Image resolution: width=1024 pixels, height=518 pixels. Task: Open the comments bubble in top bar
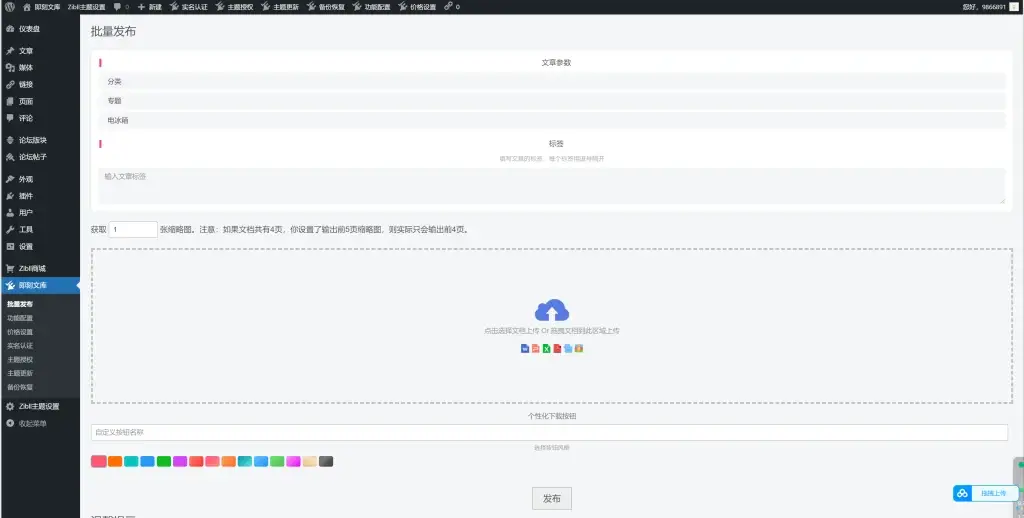(x=120, y=6)
